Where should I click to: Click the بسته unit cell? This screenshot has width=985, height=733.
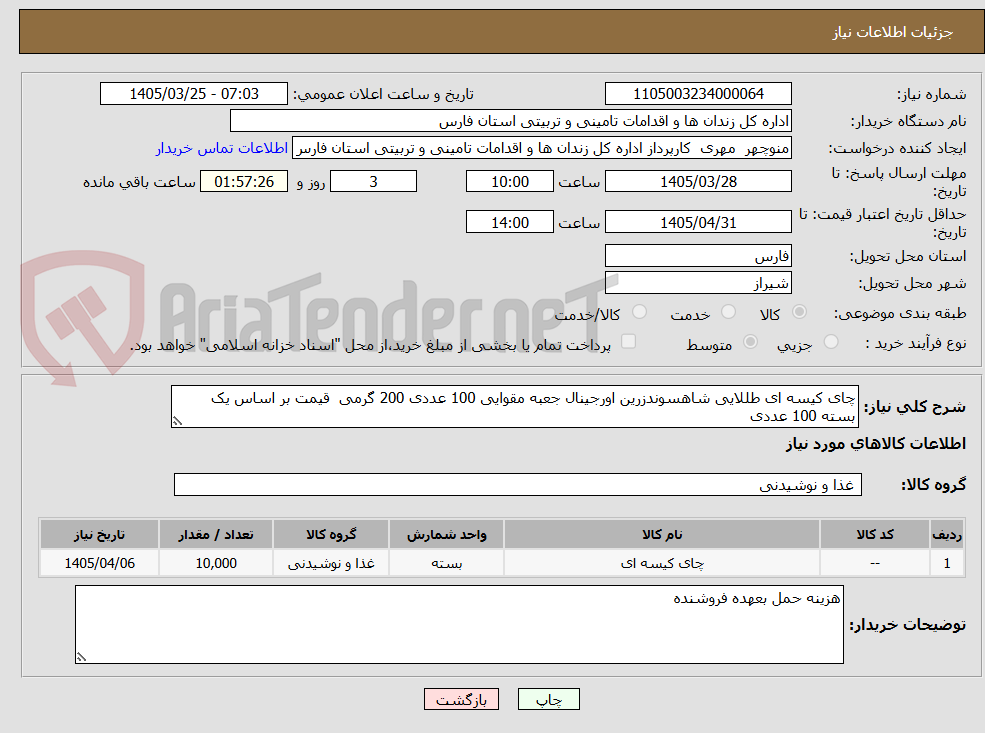[446, 563]
